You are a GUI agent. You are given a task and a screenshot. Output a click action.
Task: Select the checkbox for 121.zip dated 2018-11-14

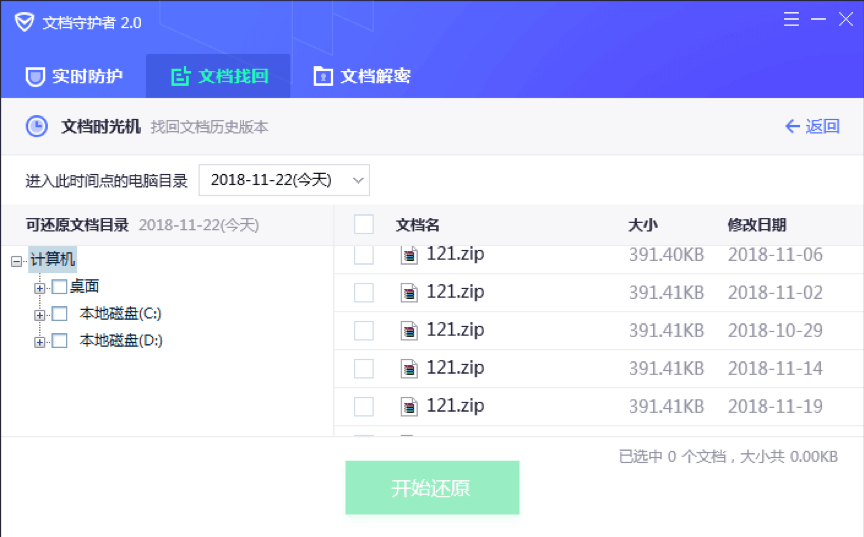364,369
